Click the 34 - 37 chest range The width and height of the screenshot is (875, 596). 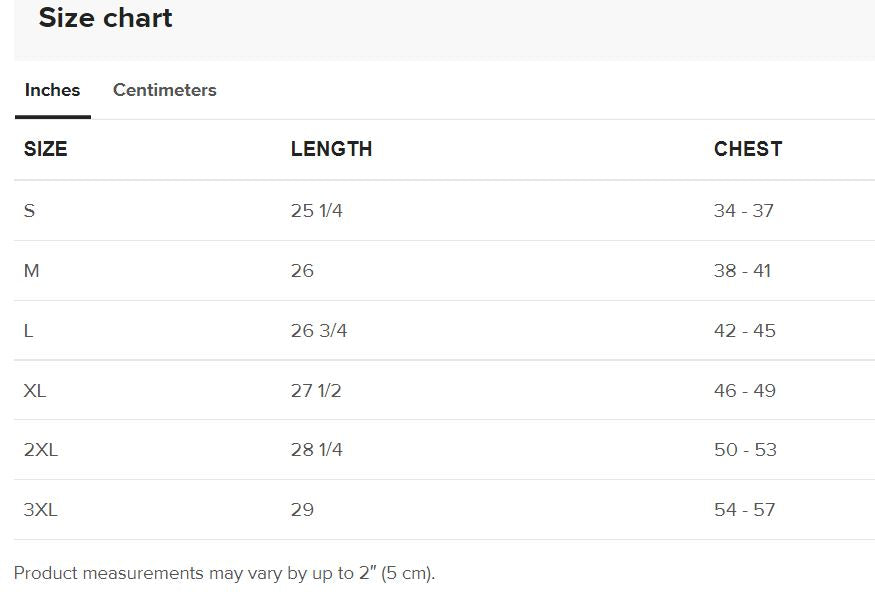tap(743, 211)
